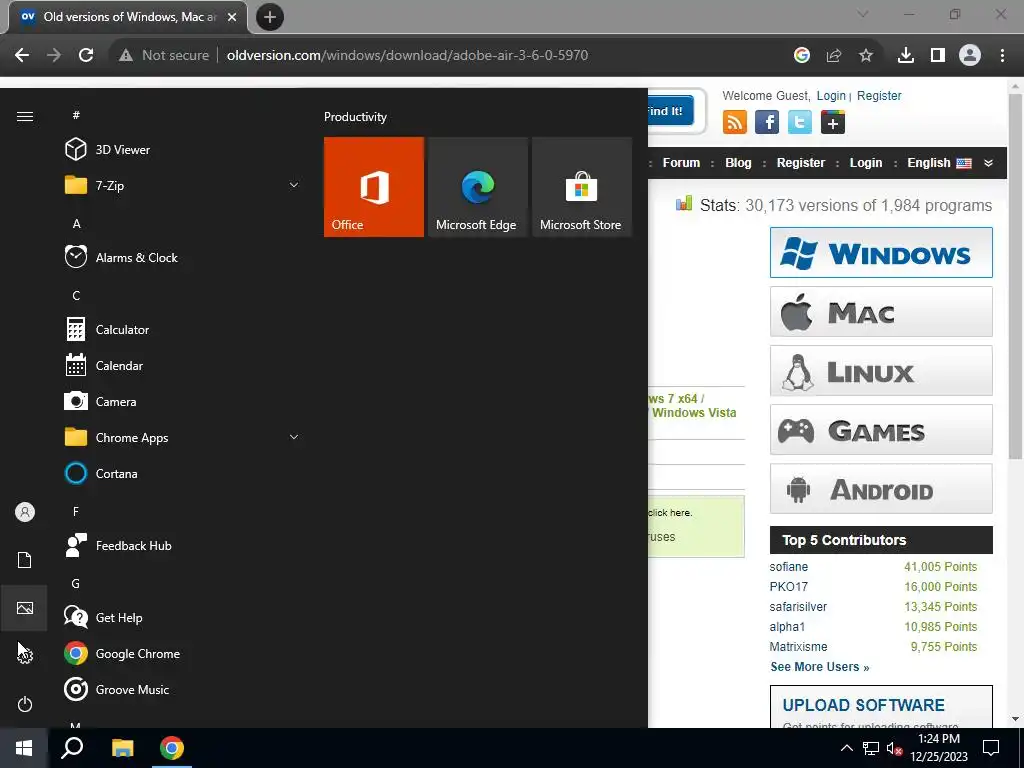Viewport: 1024px width, 768px height.
Task: Share this page icon in address bar
Action: tap(833, 56)
